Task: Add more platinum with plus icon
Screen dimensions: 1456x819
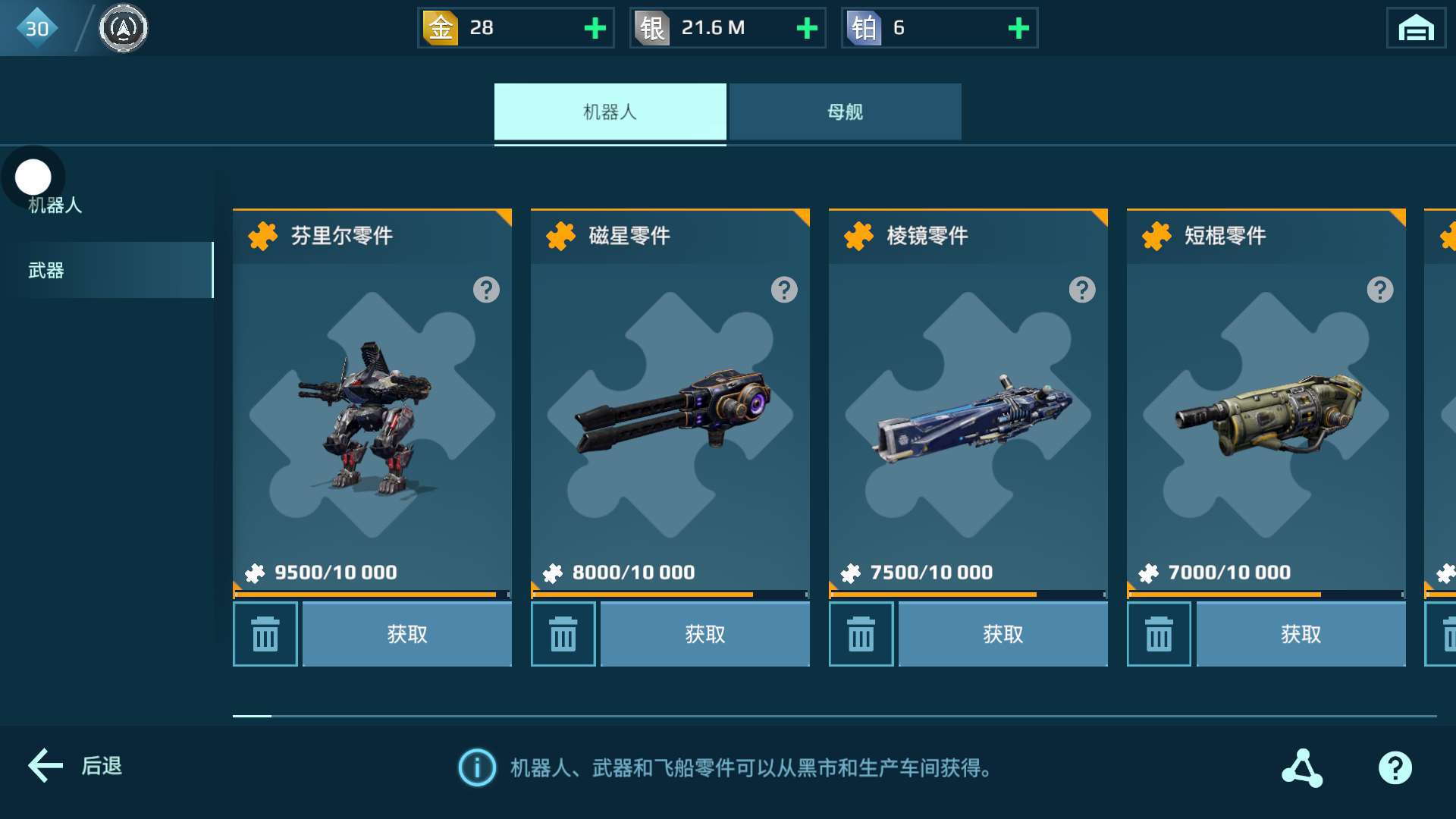Action: [1018, 28]
